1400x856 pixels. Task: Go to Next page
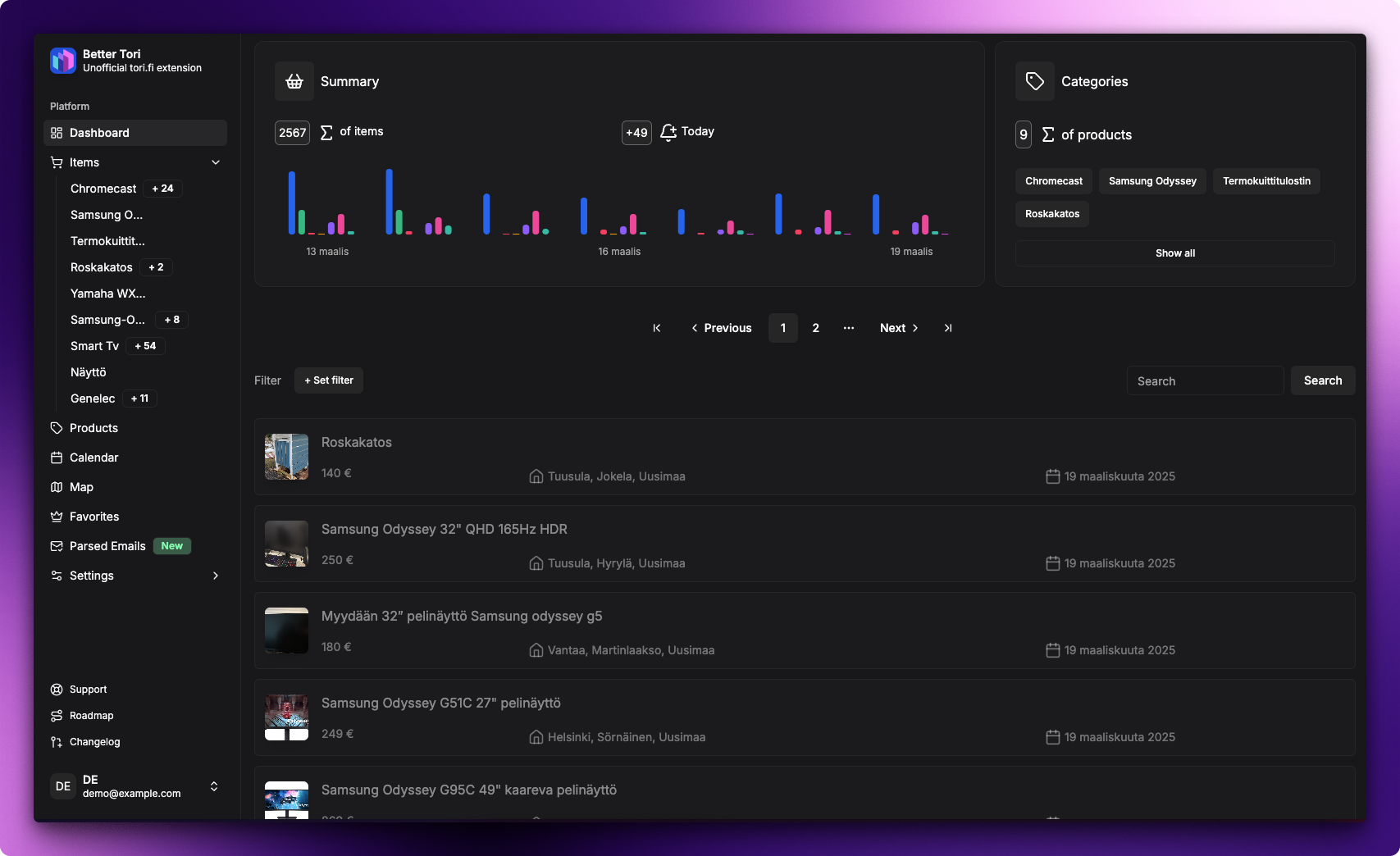point(899,328)
